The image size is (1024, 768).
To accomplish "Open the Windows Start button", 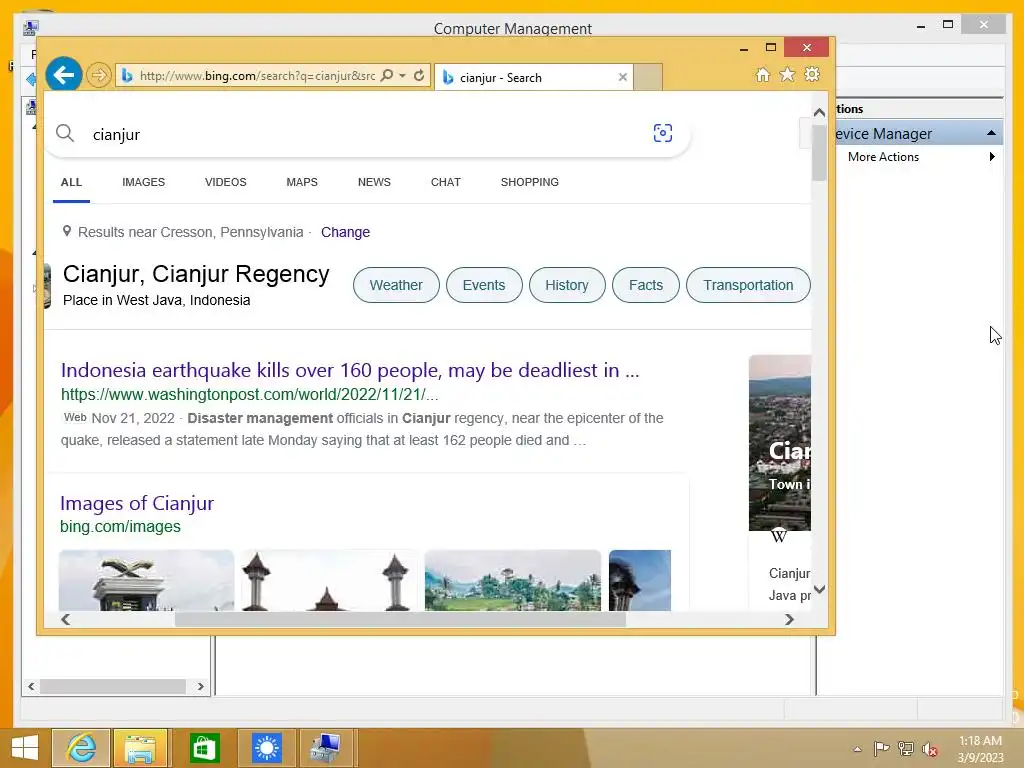I will pyautogui.click(x=25, y=748).
